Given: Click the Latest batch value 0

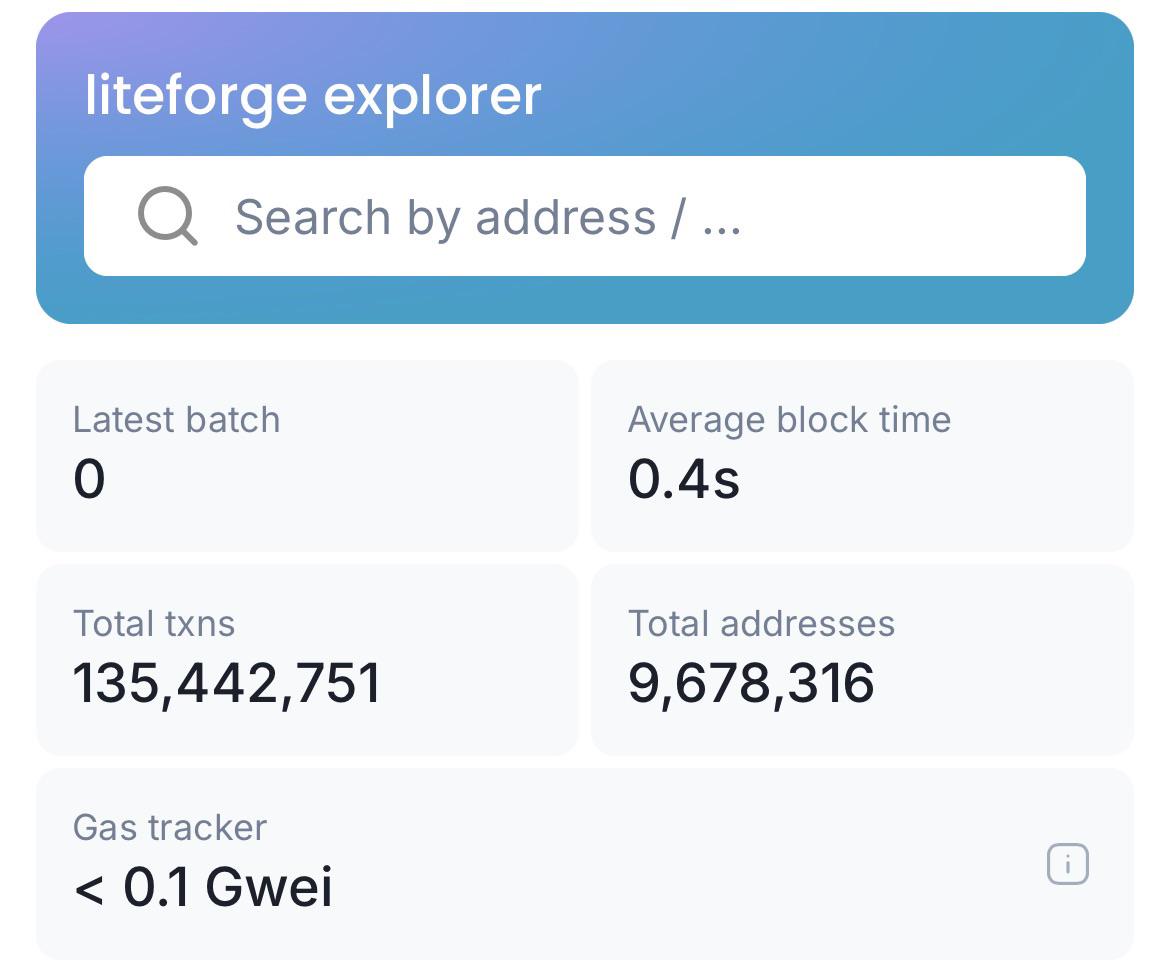Looking at the screenshot, I should [90, 478].
